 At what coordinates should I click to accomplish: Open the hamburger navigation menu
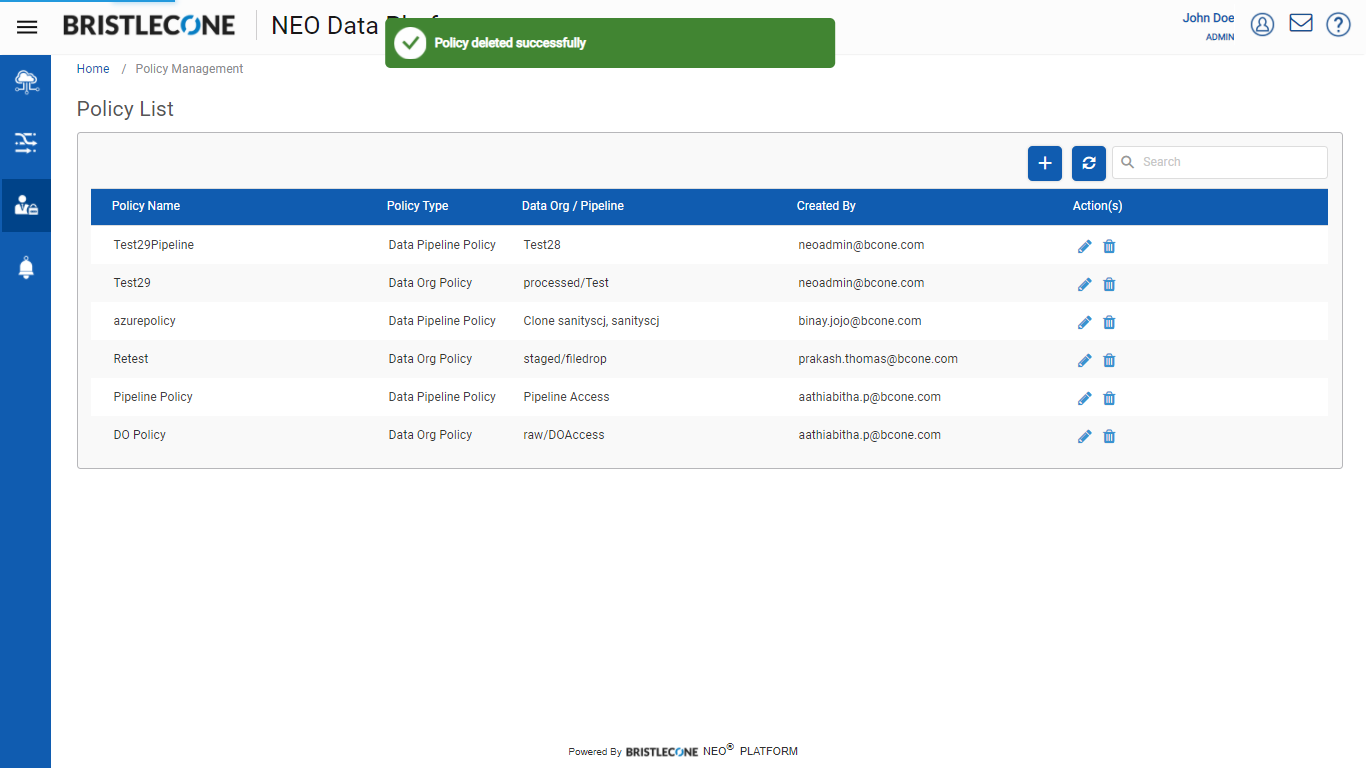pyautogui.click(x=27, y=27)
